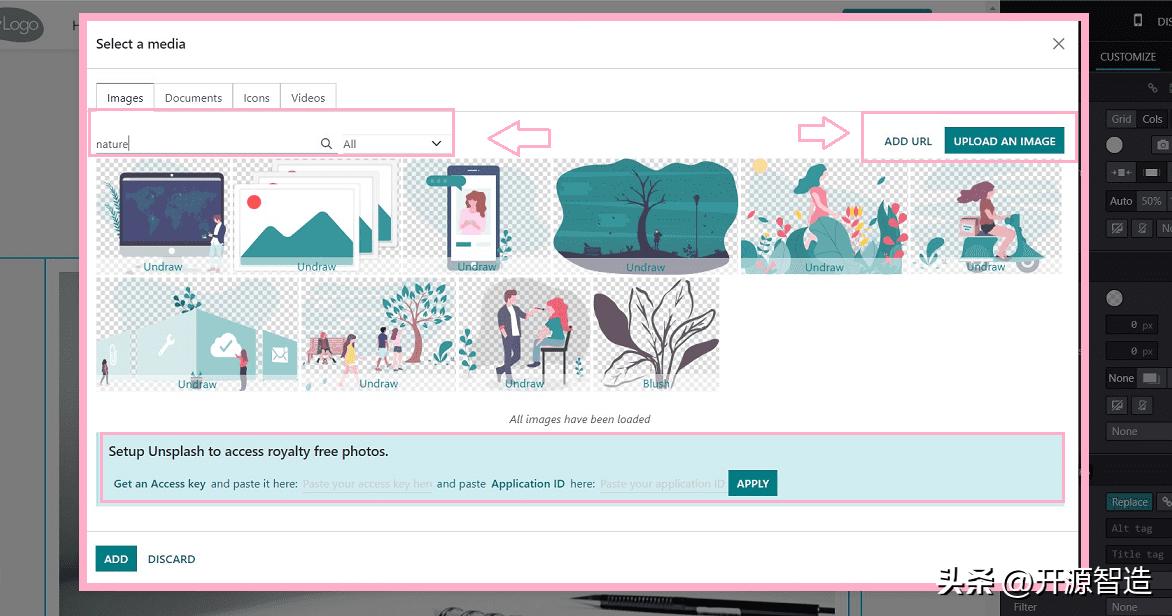Viewport: 1172px width, 616px height.
Task: Click UPLOAD AN IMAGE button
Action: (x=1004, y=141)
